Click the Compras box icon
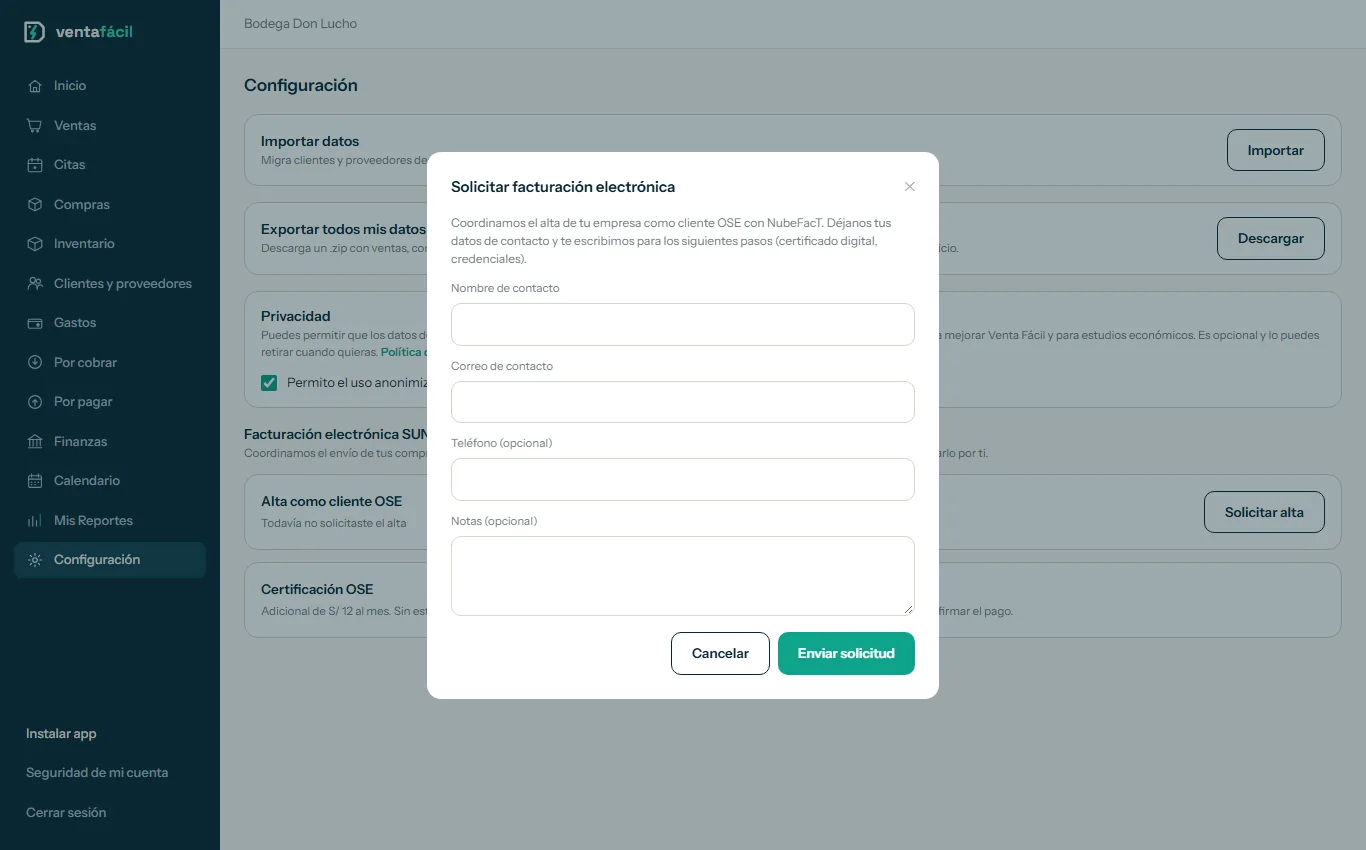The height and width of the screenshot is (850, 1366). point(35,205)
